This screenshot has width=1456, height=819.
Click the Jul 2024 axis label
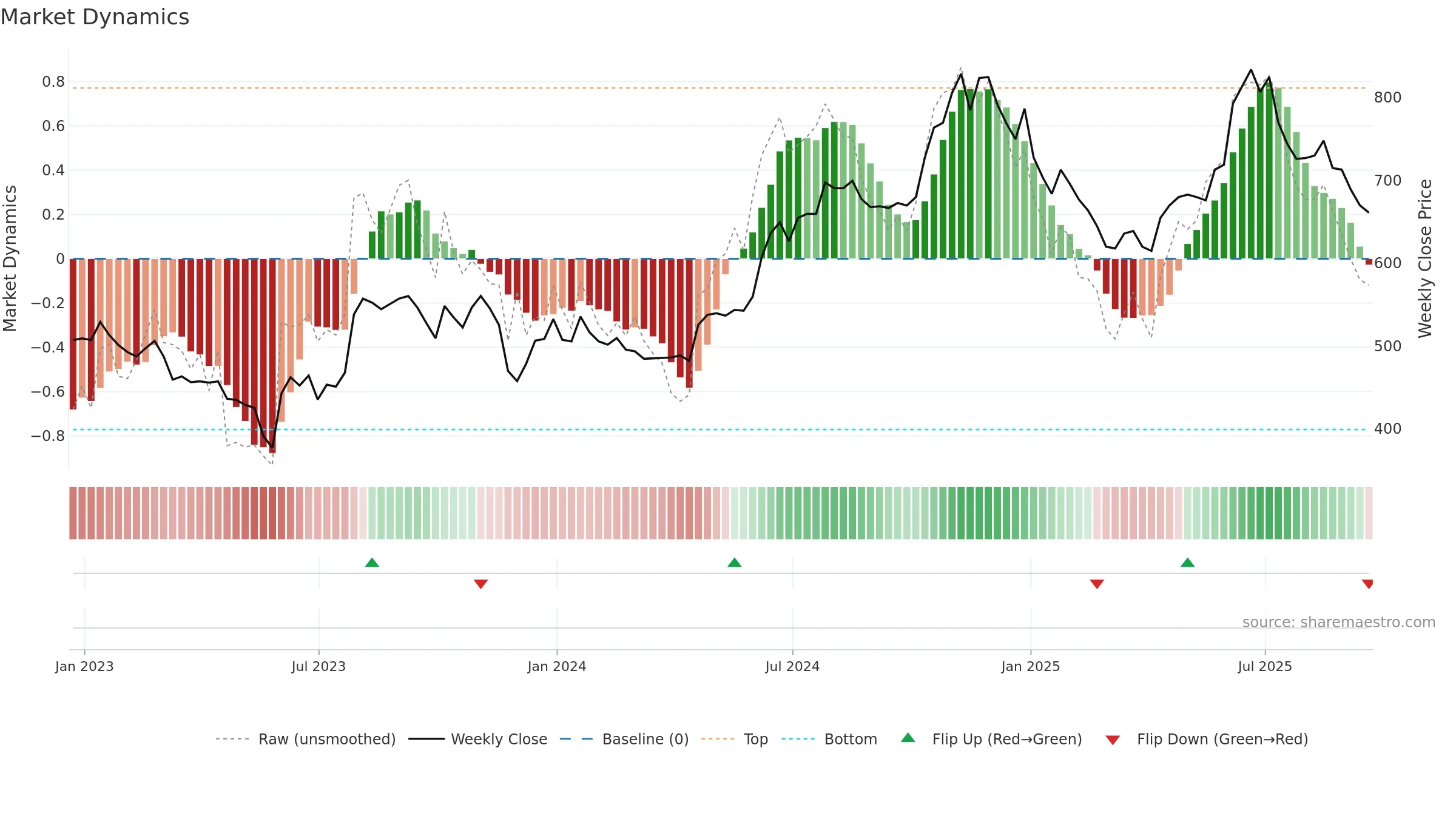tap(792, 666)
